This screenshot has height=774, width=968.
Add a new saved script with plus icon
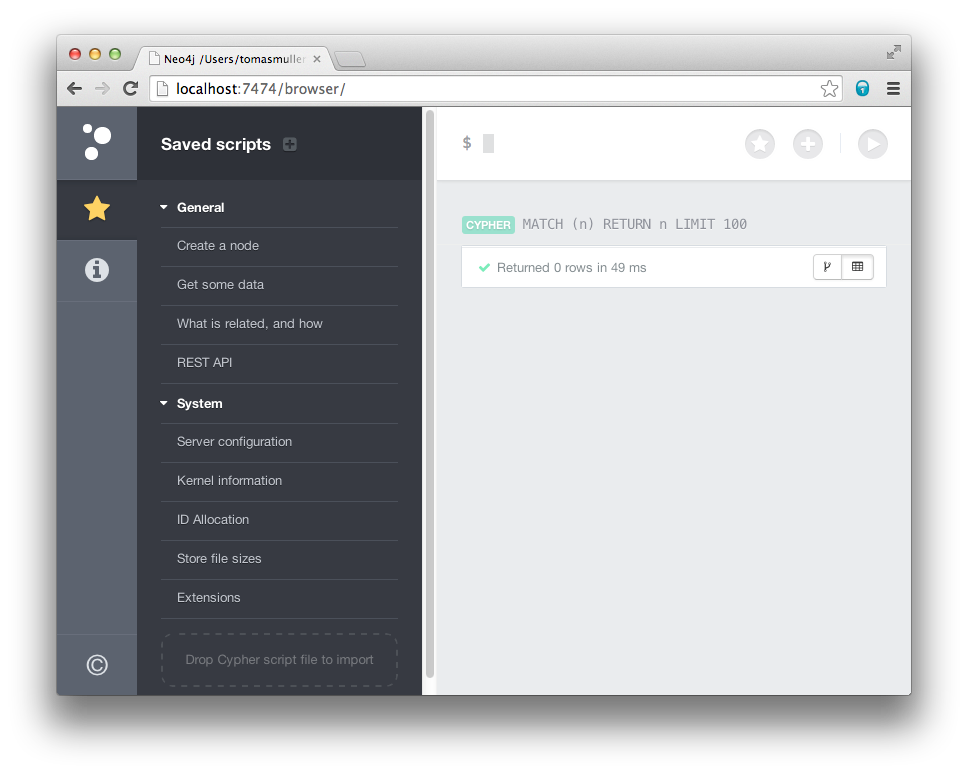(x=290, y=144)
